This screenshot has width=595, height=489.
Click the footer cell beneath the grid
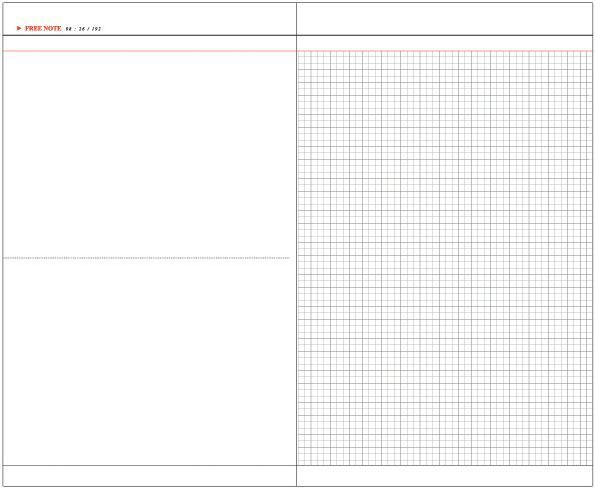tap(444, 476)
